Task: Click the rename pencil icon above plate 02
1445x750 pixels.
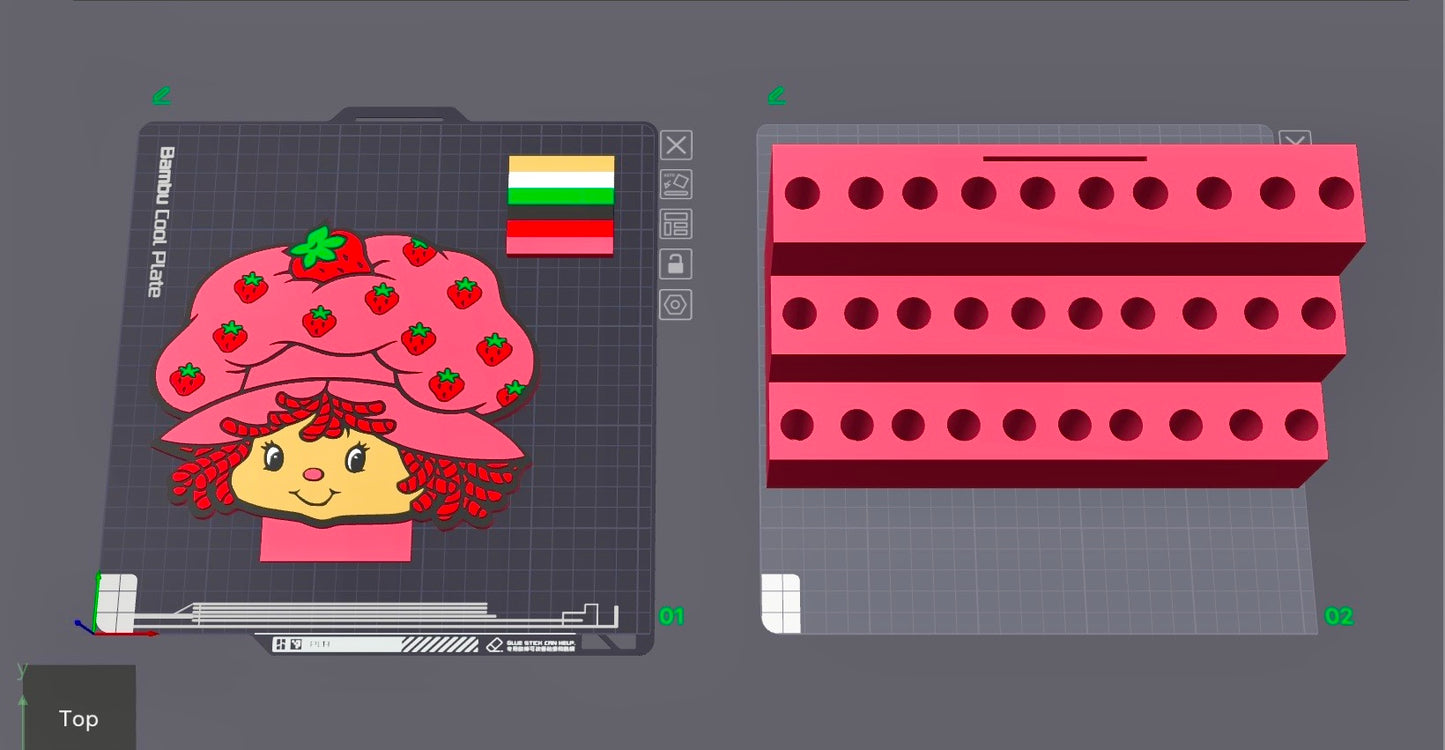Action: click(776, 96)
